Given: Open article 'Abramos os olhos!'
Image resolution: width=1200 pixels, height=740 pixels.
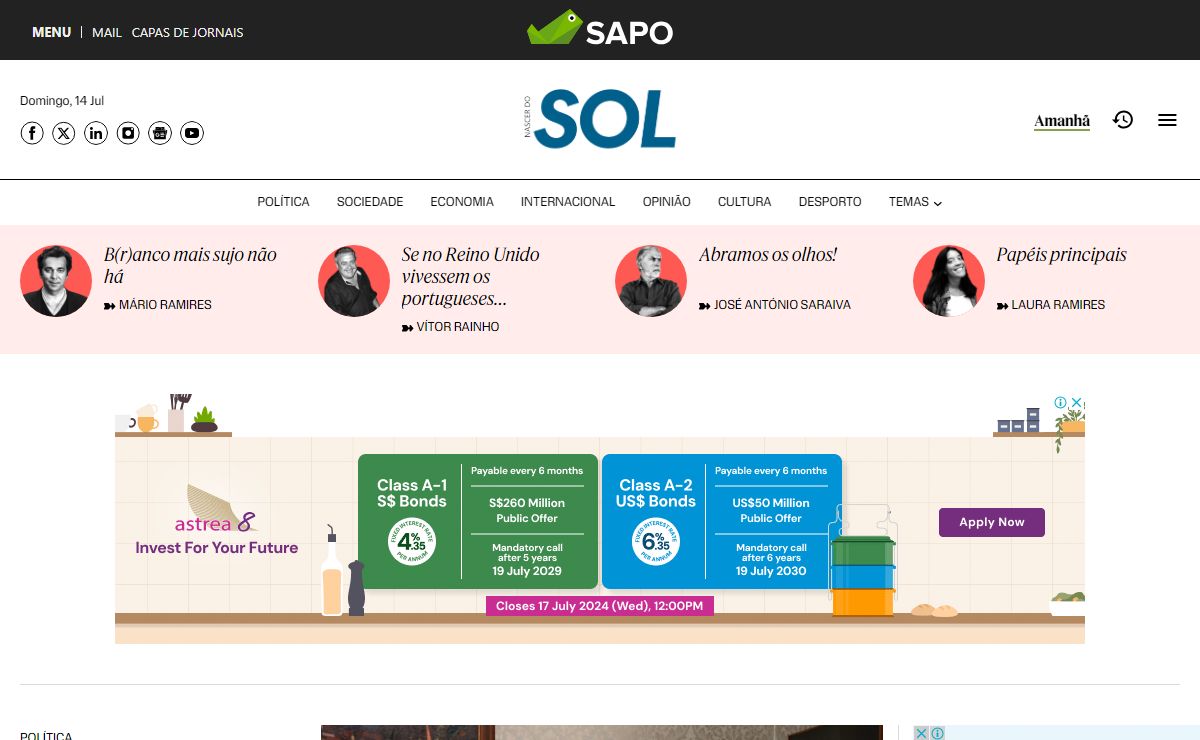Looking at the screenshot, I should (x=768, y=255).
